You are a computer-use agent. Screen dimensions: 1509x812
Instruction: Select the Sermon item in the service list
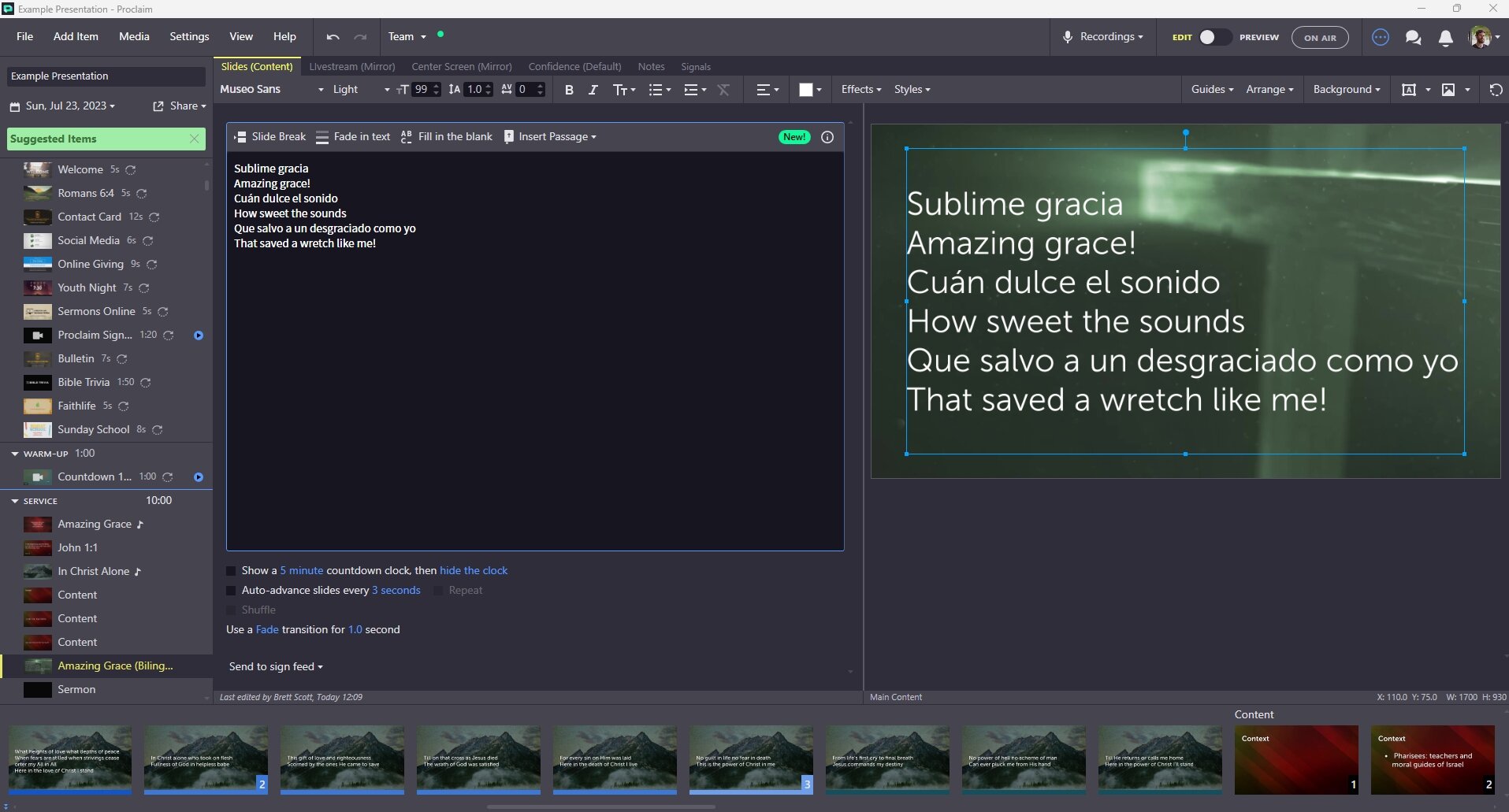pyautogui.click(x=76, y=690)
